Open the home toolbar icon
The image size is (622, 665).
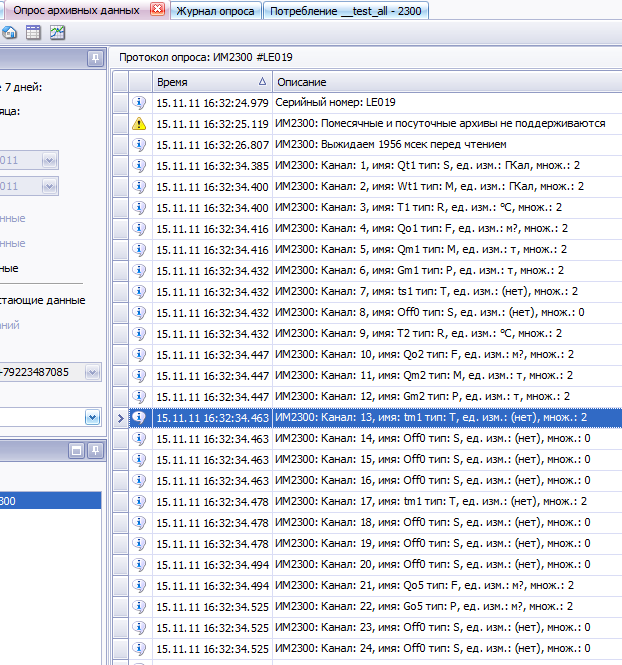[x=9, y=33]
